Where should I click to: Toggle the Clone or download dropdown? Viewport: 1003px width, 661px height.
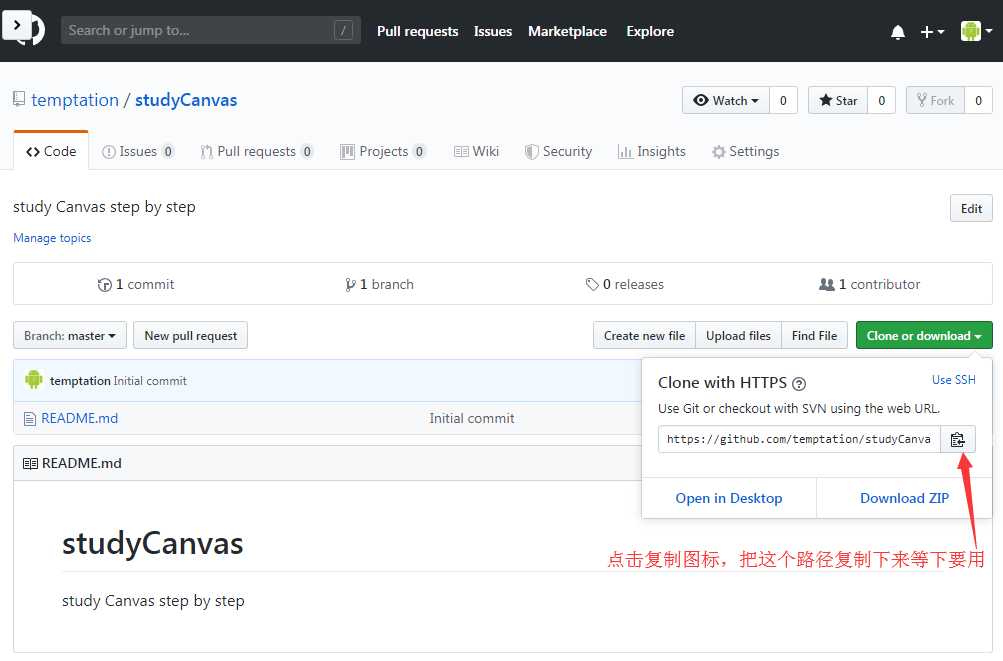(924, 336)
